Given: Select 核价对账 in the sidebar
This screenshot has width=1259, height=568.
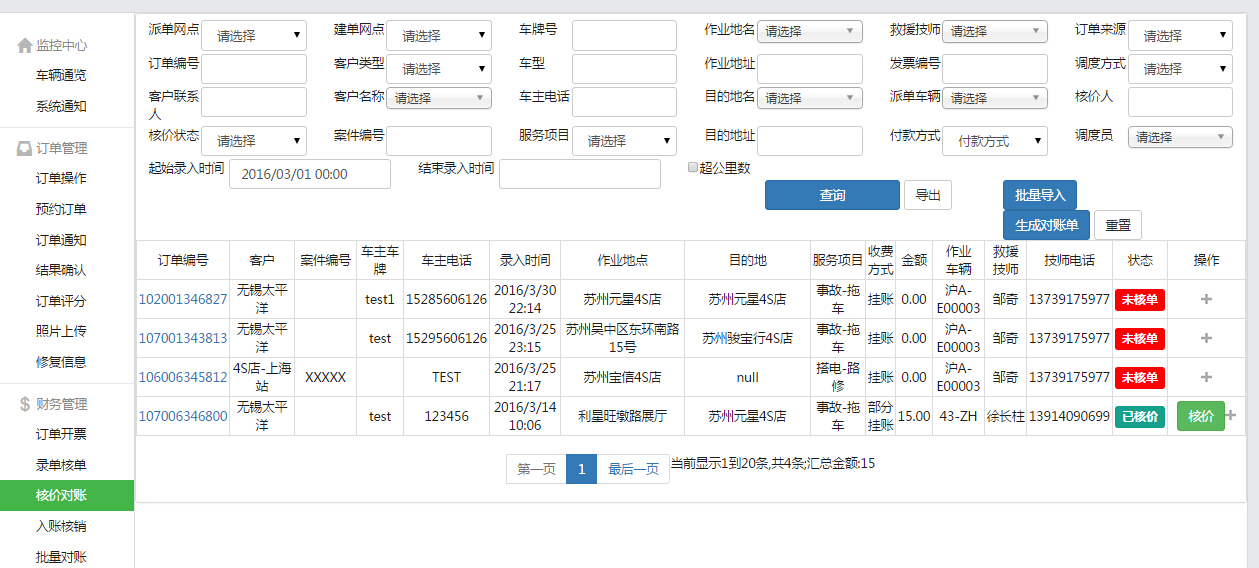Looking at the screenshot, I should 61,495.
